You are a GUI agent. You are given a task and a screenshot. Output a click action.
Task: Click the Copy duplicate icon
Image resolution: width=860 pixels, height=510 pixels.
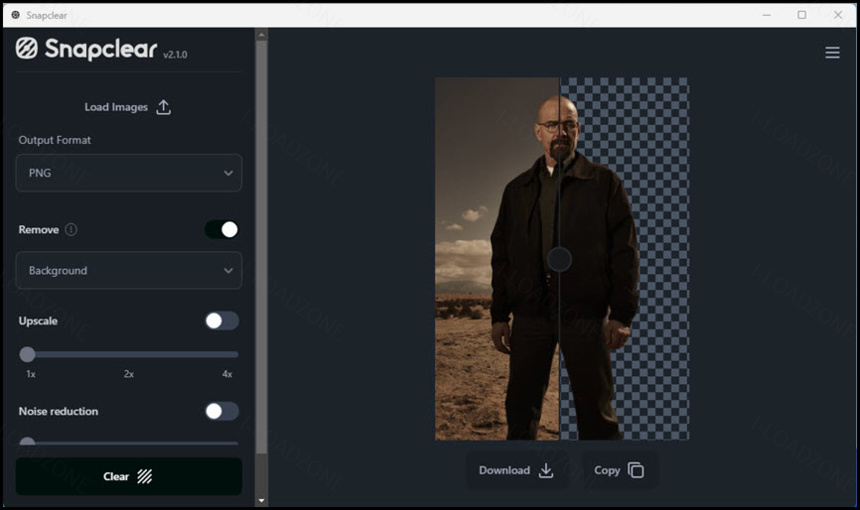(x=636, y=470)
